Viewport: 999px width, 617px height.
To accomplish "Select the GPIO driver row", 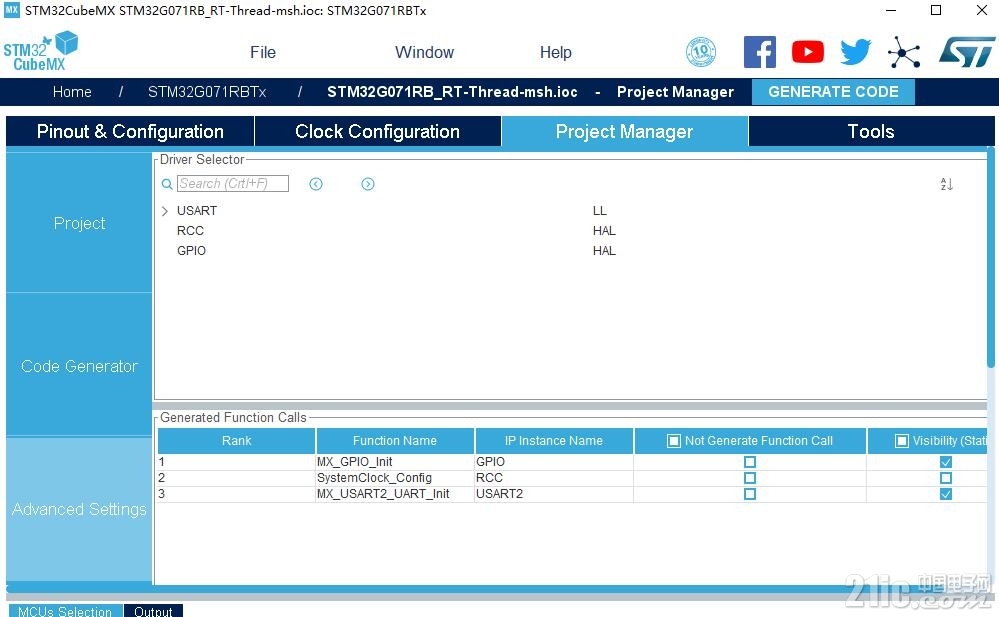I will (x=191, y=251).
